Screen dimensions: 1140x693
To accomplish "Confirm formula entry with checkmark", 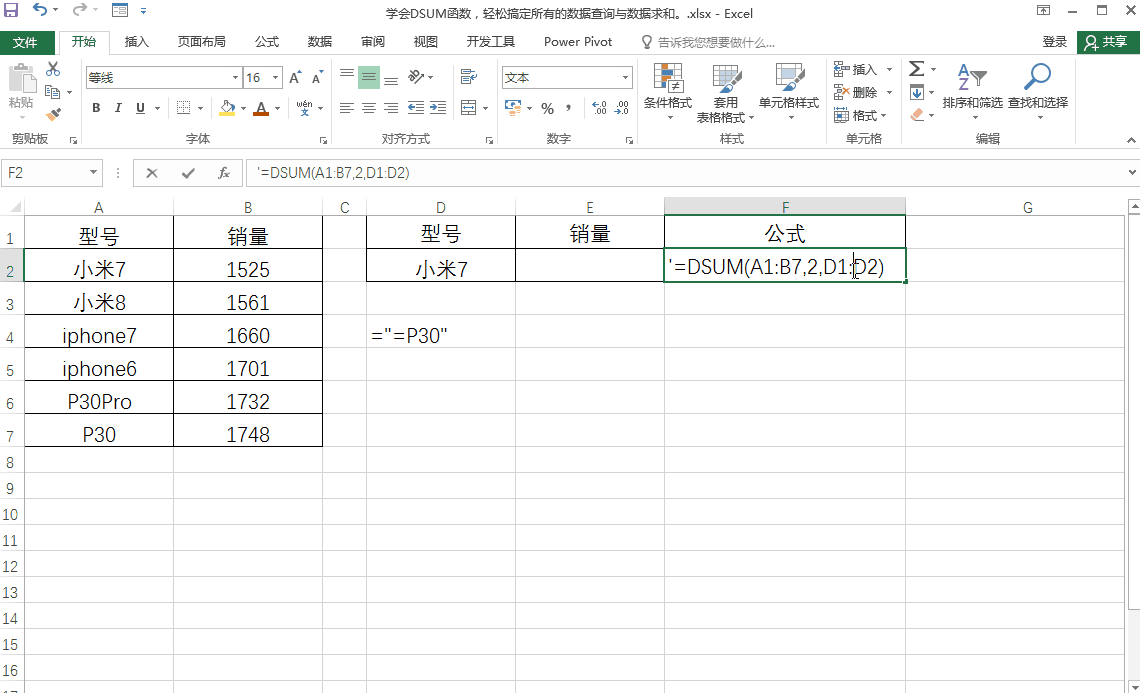I will point(188,172).
